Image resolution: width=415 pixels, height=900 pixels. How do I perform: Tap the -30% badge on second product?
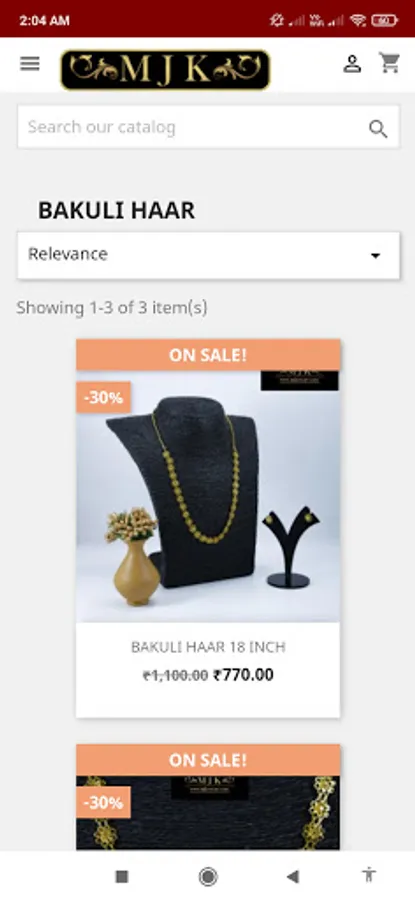(103, 802)
